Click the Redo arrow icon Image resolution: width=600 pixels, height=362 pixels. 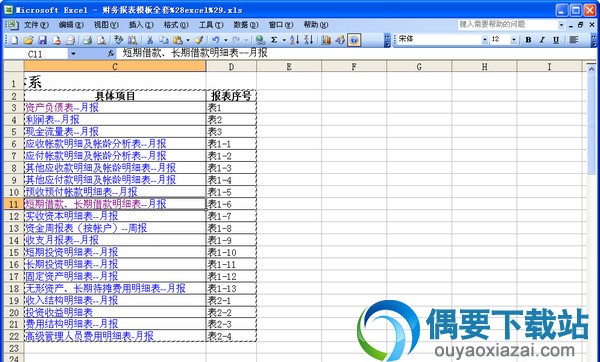point(236,40)
